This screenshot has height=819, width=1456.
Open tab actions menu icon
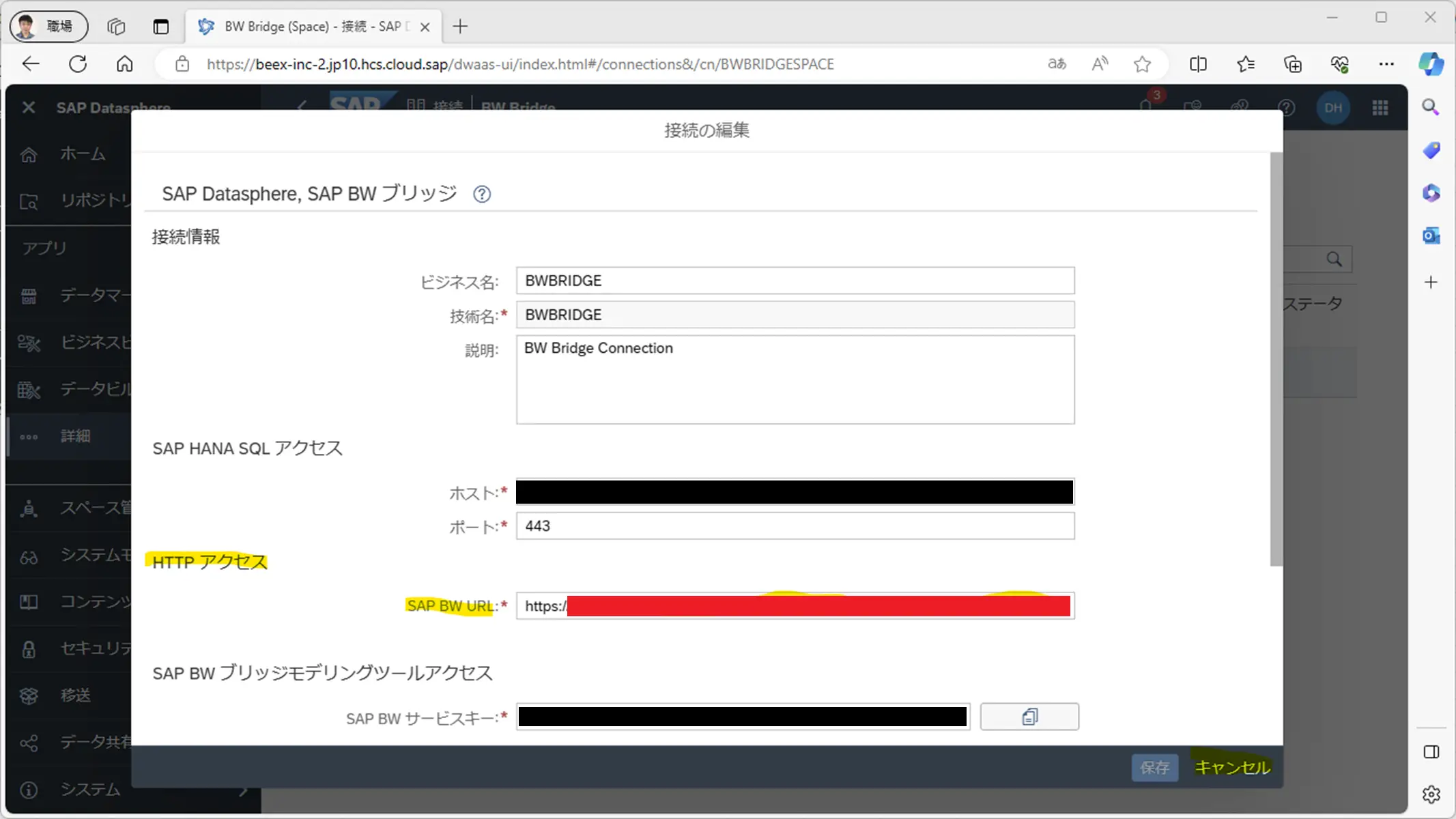160,27
